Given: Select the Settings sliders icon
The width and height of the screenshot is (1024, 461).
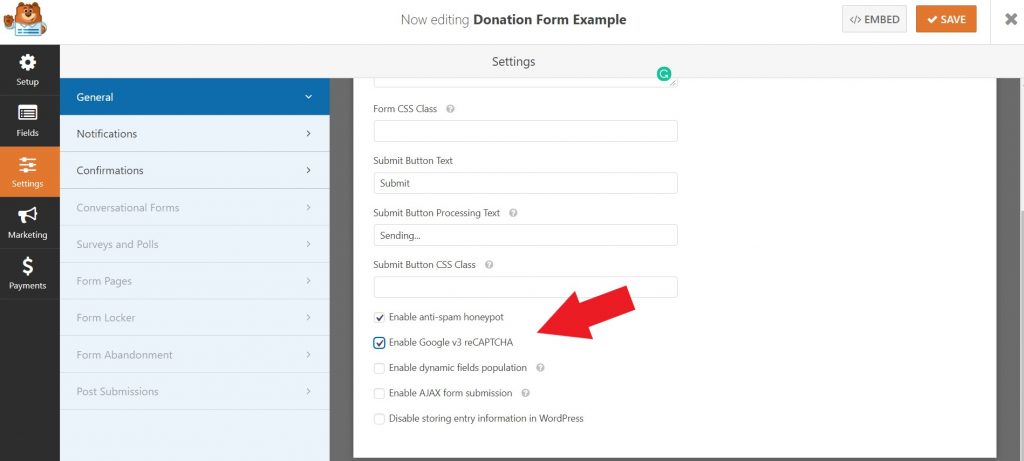Looking at the screenshot, I should pos(28,165).
